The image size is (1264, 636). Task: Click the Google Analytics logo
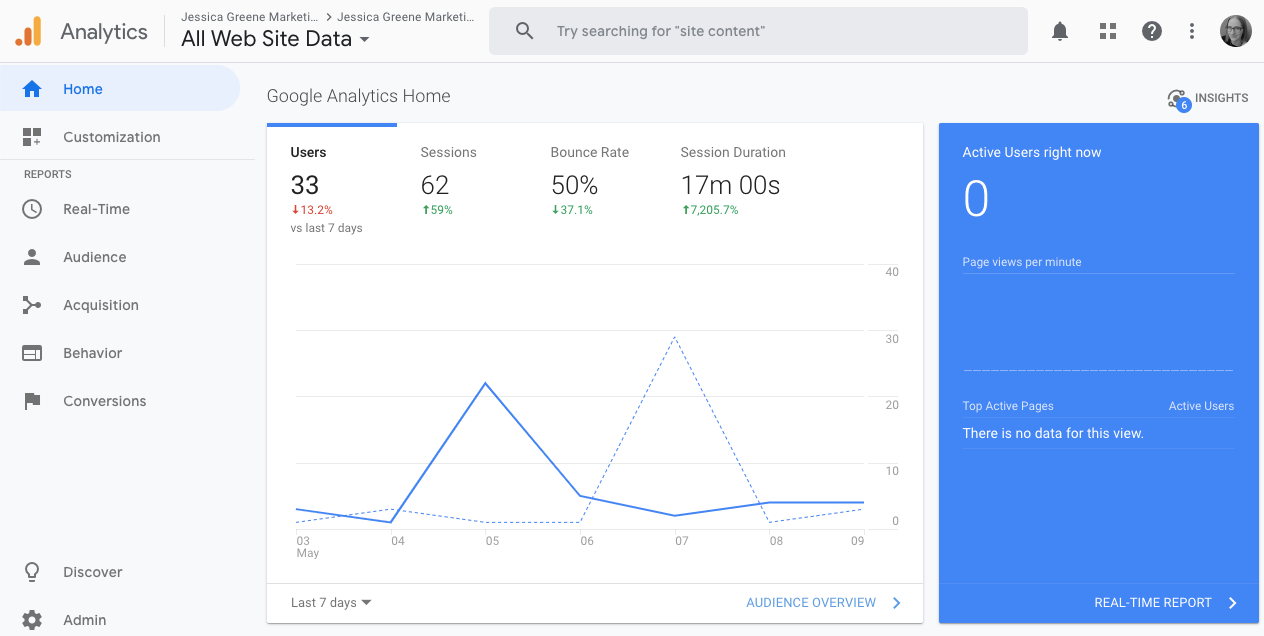pyautogui.click(x=29, y=31)
